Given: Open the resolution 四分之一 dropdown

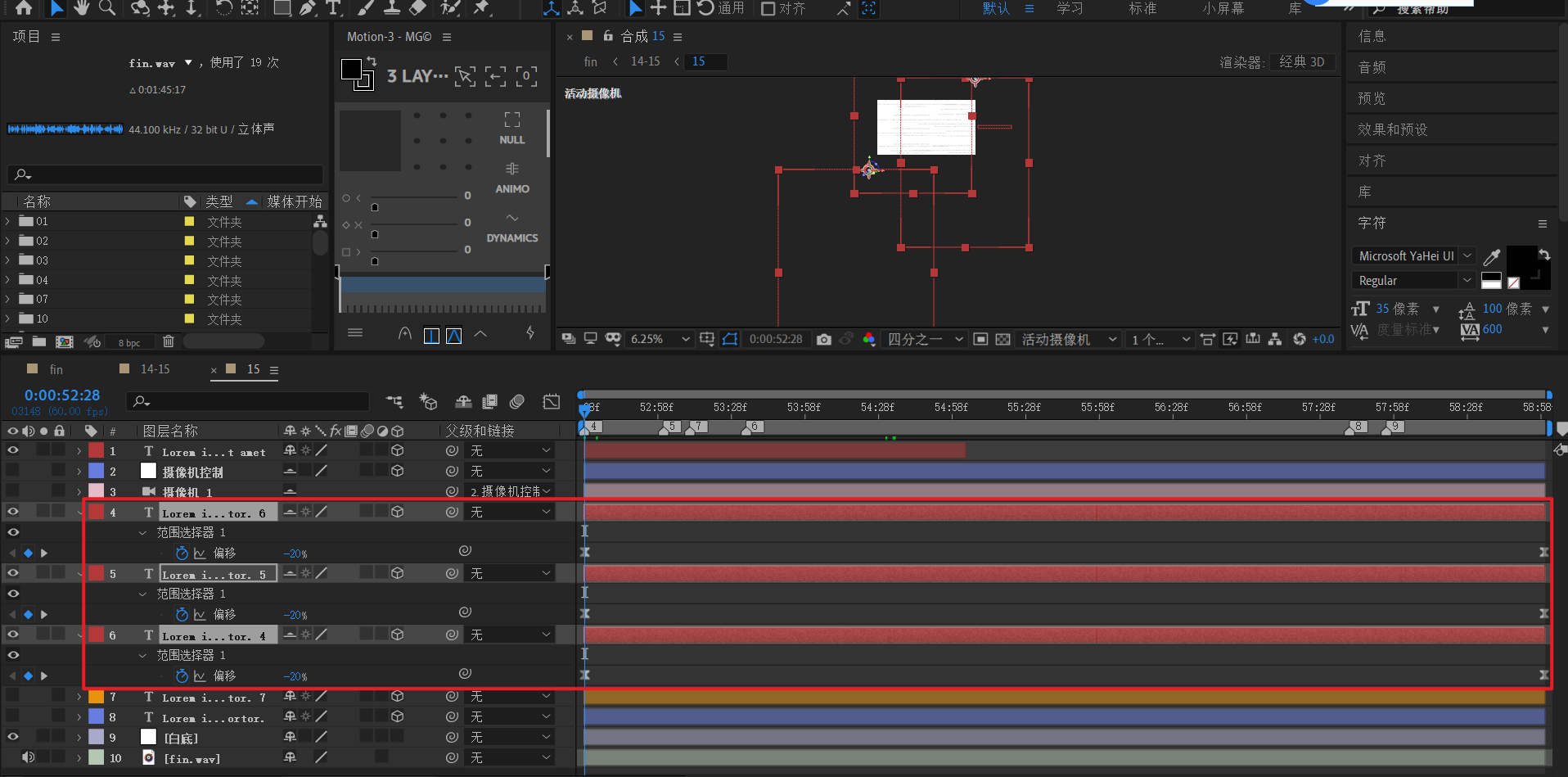Looking at the screenshot, I should tap(926, 339).
